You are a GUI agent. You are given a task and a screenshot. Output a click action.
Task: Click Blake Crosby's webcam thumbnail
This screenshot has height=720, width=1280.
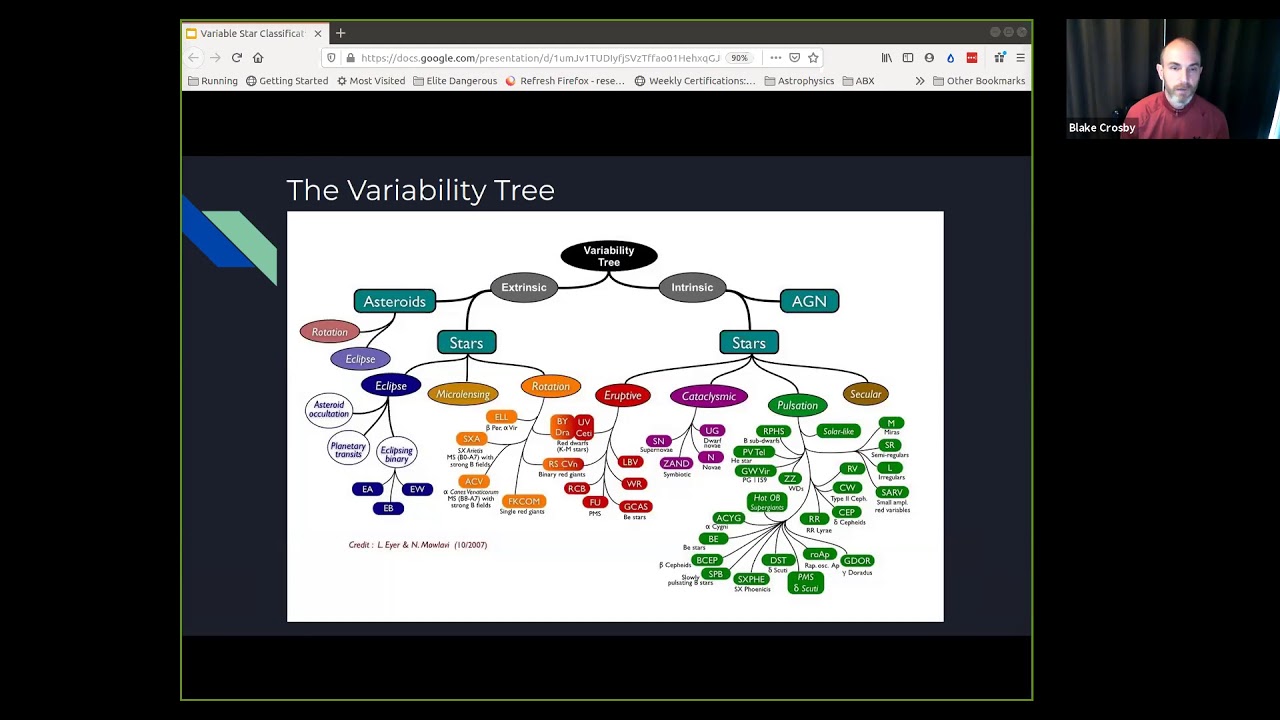[1172, 79]
